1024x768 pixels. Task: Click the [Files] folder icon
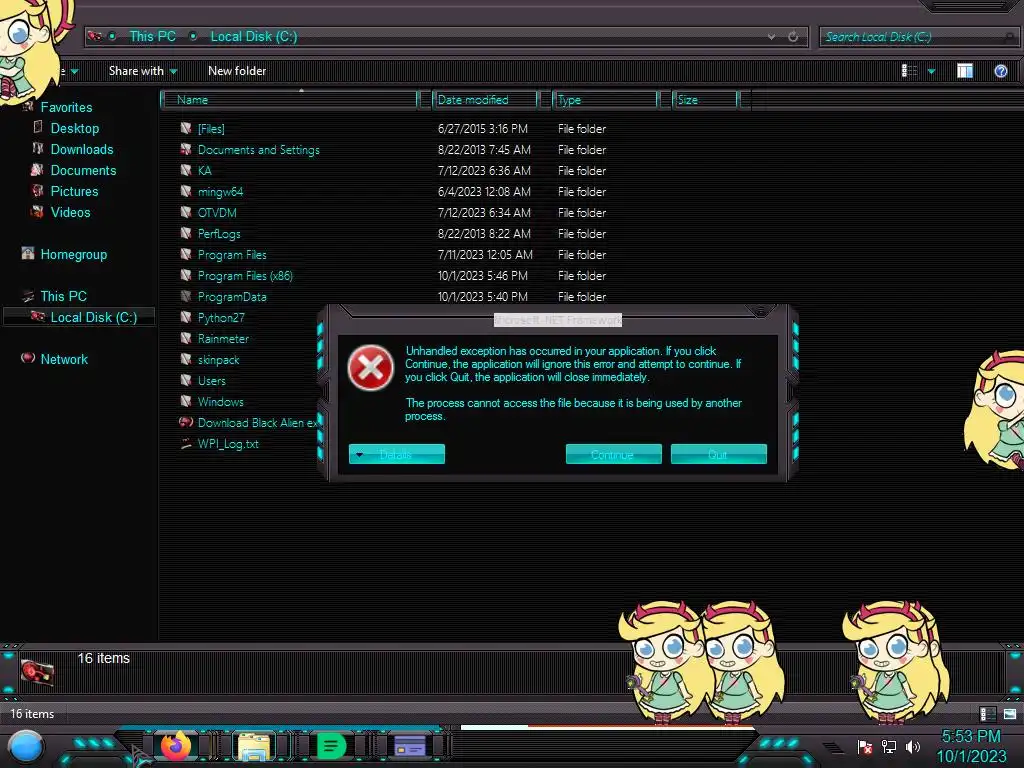pyautogui.click(x=186, y=128)
